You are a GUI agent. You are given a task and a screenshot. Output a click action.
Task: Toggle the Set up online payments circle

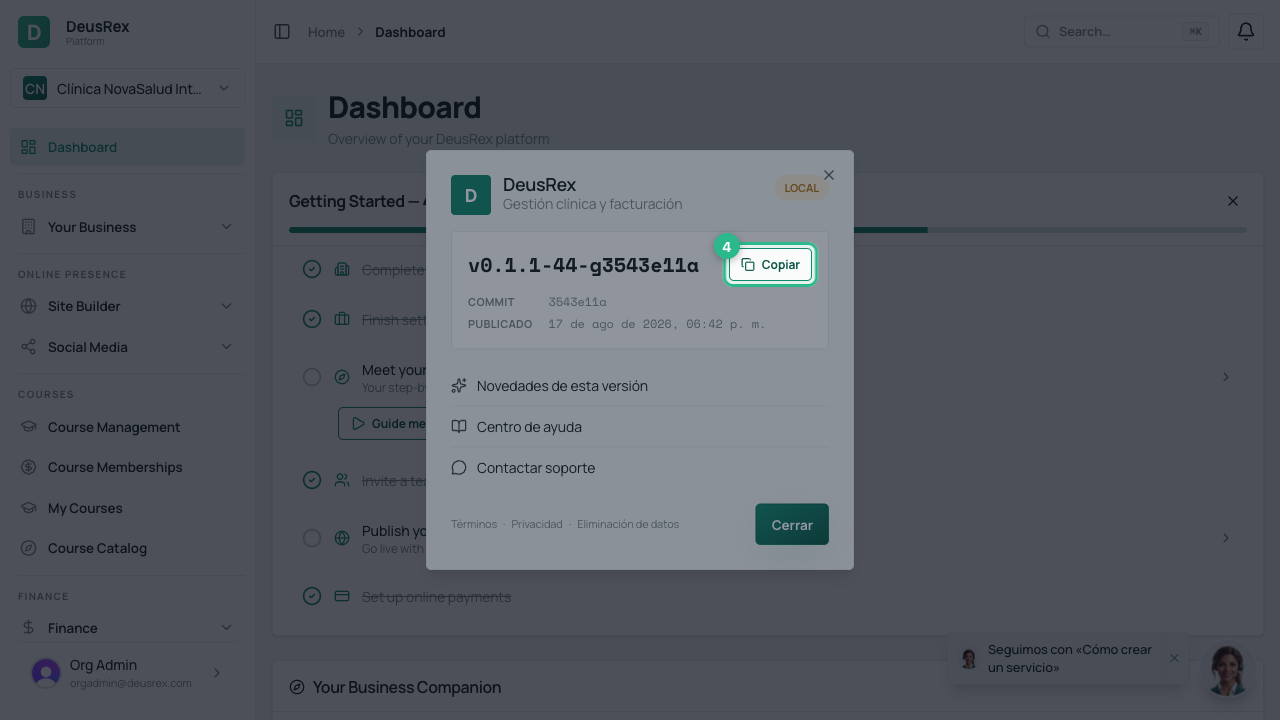pos(312,596)
